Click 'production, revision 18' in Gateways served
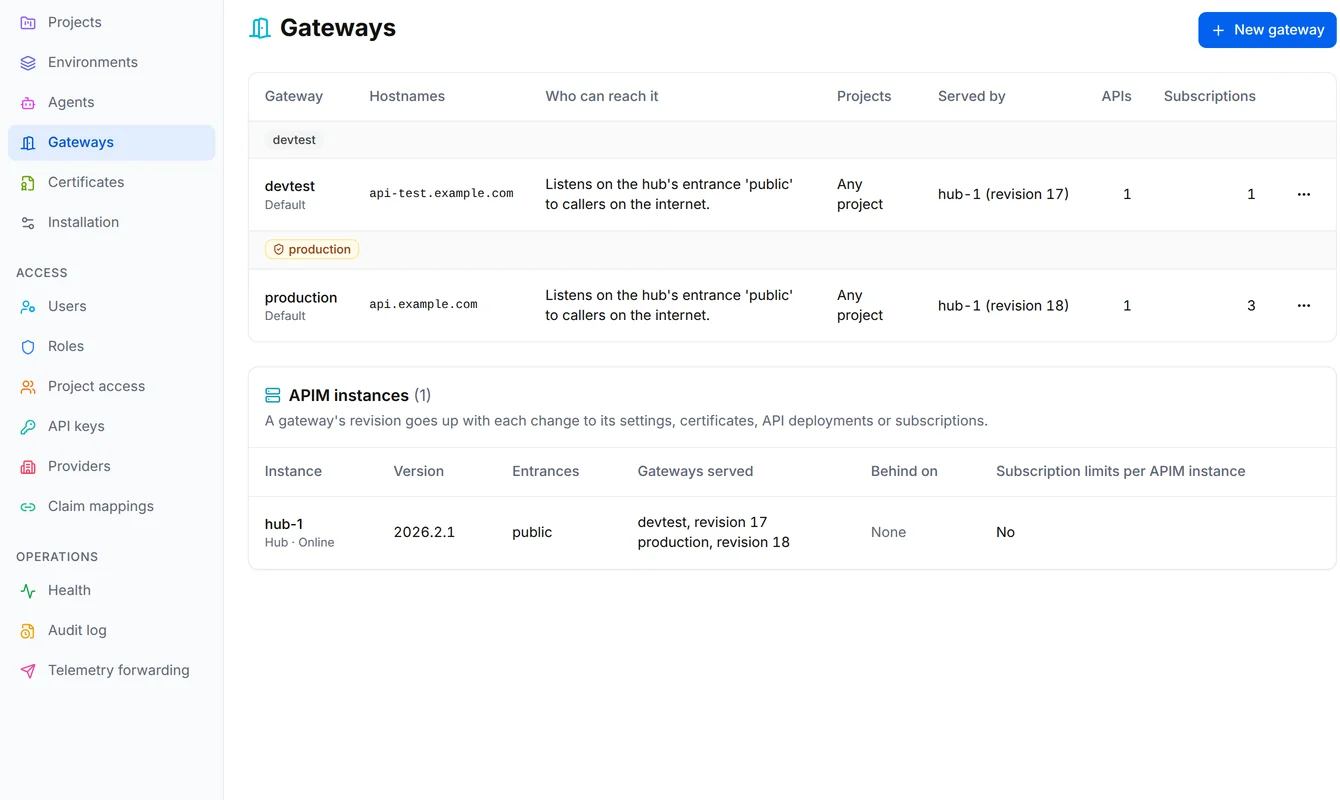The width and height of the screenshot is (1340, 800). (x=713, y=542)
